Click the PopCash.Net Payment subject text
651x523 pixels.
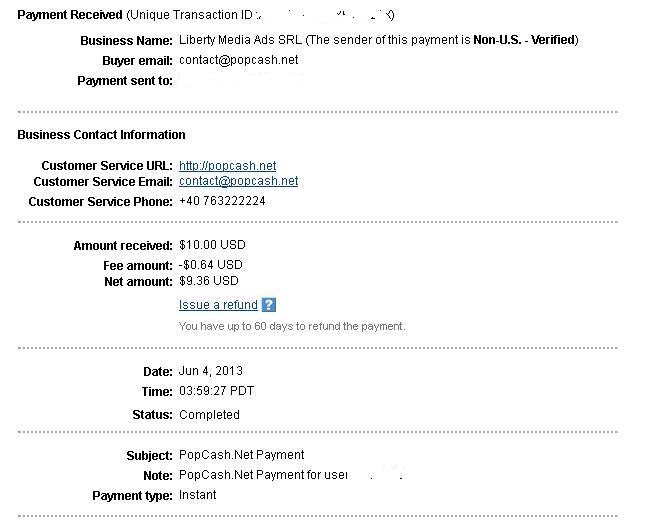click(x=242, y=455)
